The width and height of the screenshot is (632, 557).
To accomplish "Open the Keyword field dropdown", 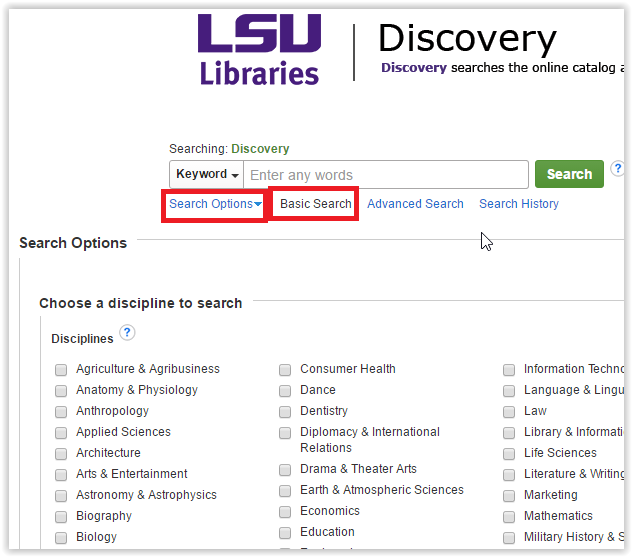I will pos(206,174).
